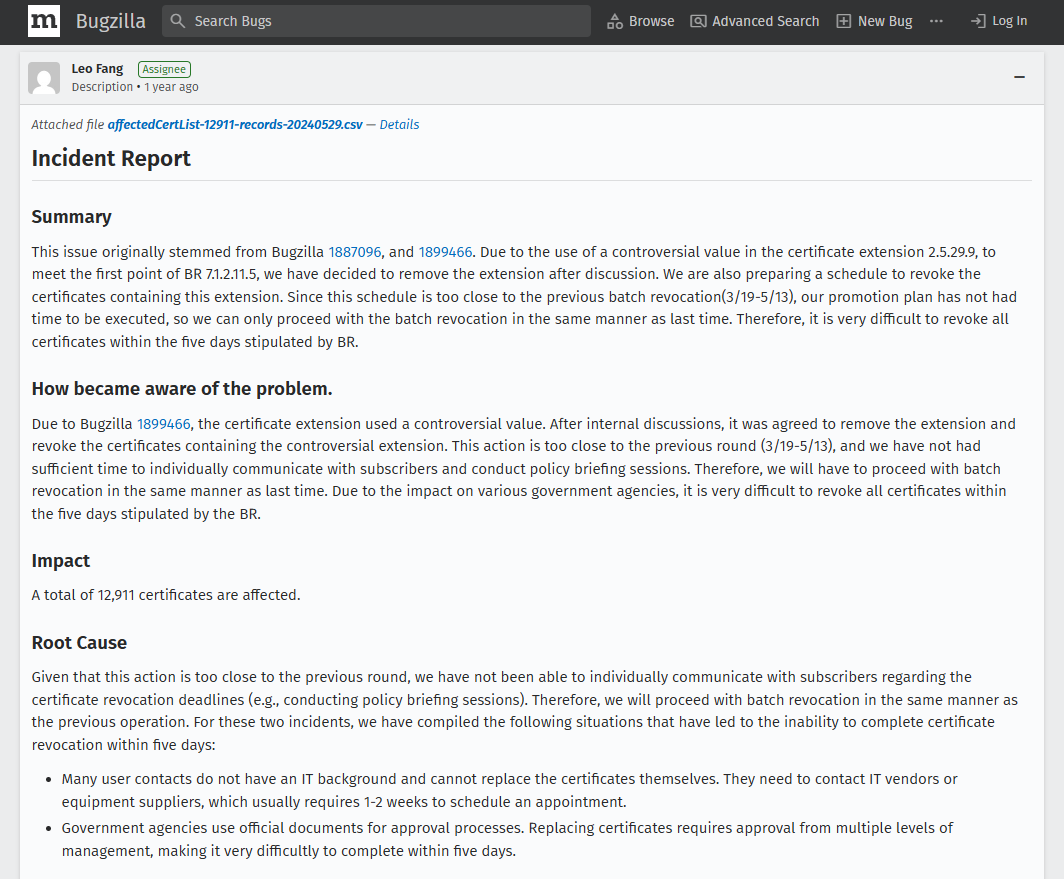Image resolution: width=1064 pixels, height=879 pixels.
Task: Collapse the description comment with minus button
Action: tap(1019, 77)
